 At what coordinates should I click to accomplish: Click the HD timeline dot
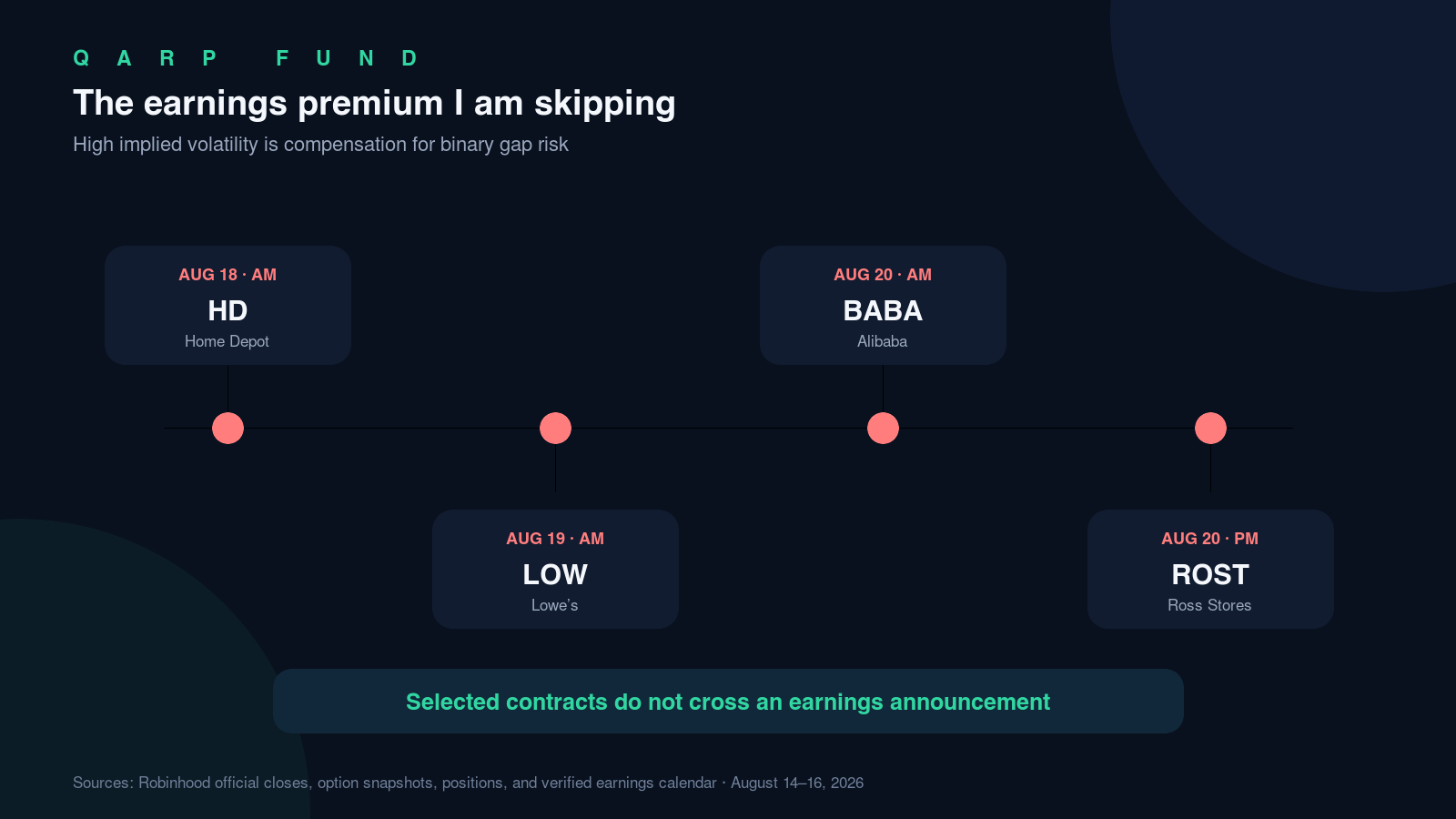pyautogui.click(x=227, y=428)
